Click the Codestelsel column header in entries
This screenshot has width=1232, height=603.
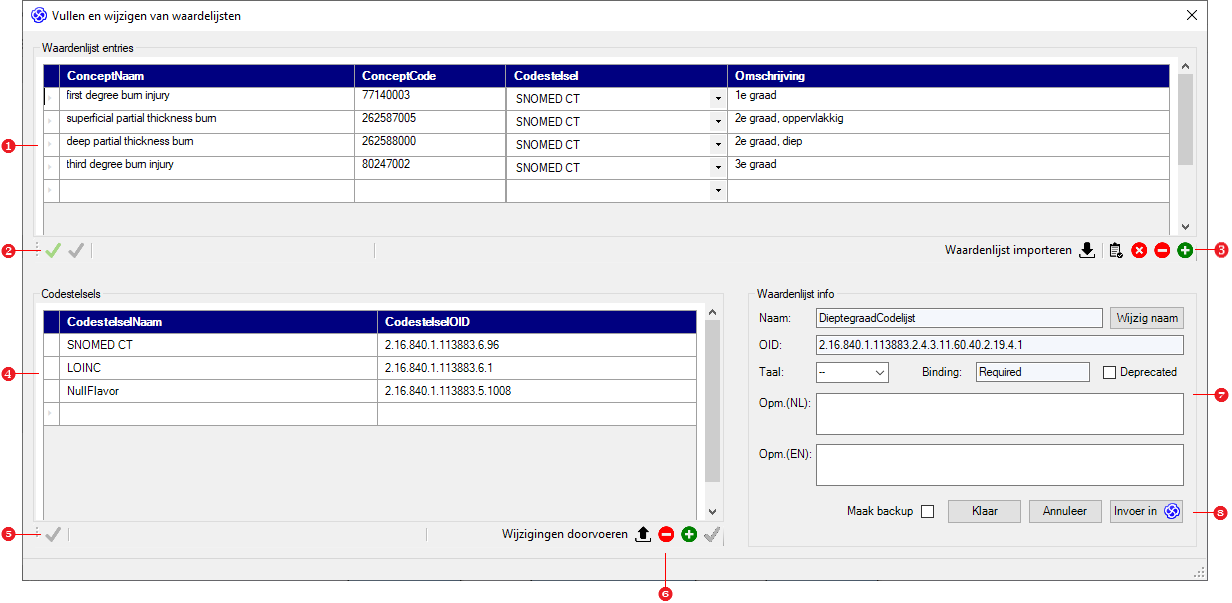pos(617,76)
